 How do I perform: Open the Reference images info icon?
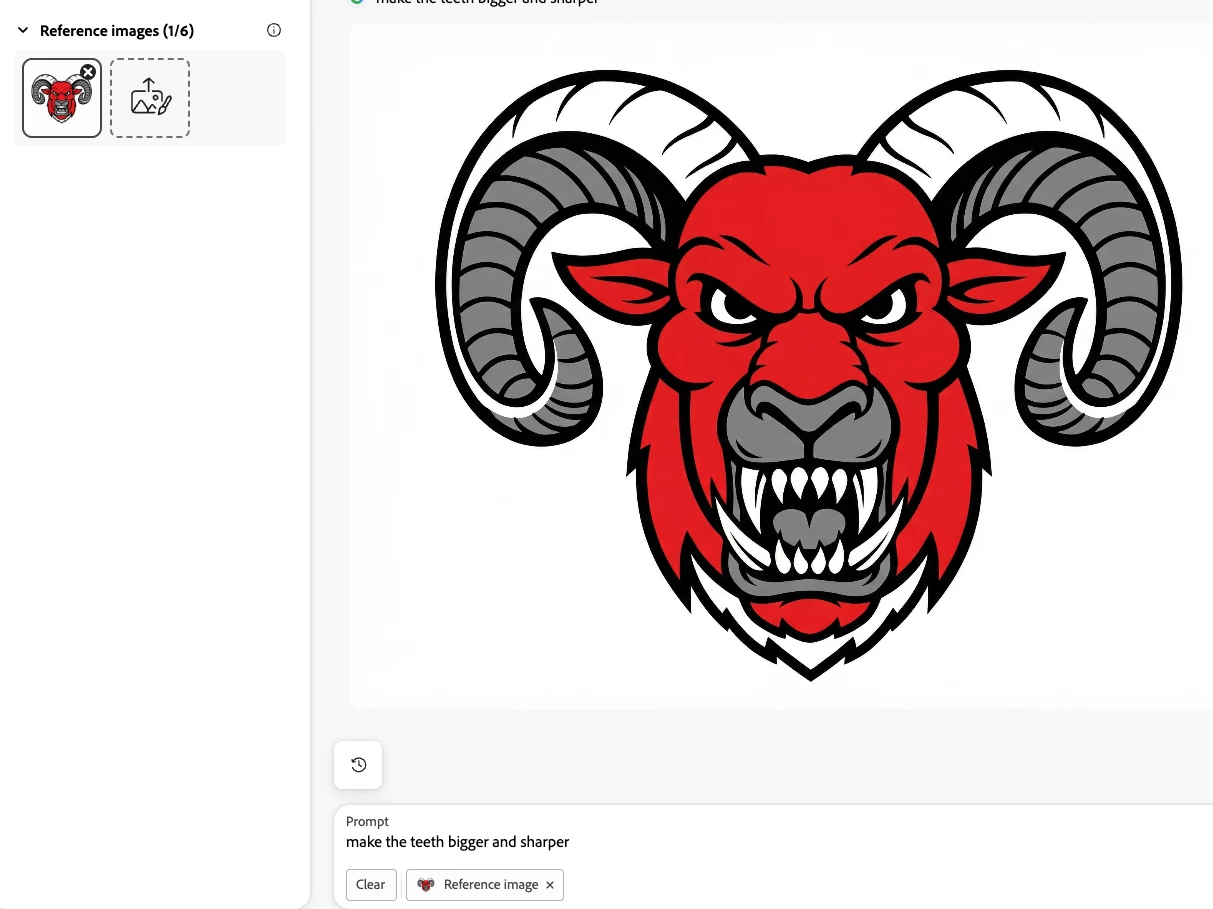coord(274,30)
